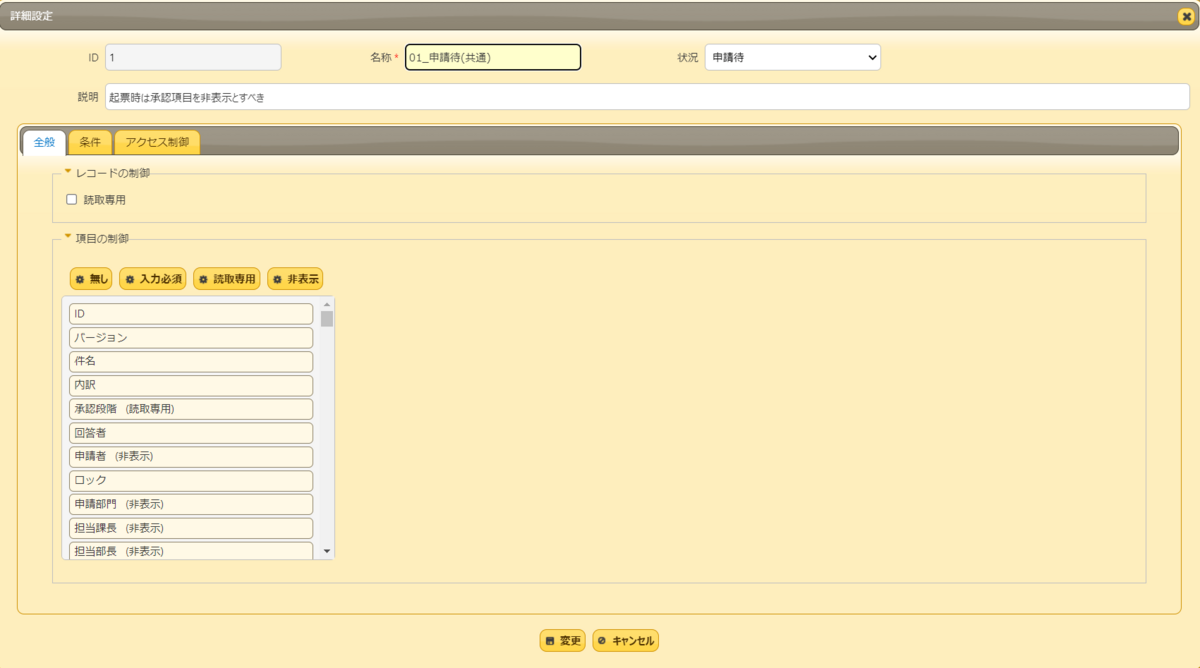Select the 承認段階 (読取専用) item
This screenshot has width=1200, height=668.
pyautogui.click(x=191, y=409)
